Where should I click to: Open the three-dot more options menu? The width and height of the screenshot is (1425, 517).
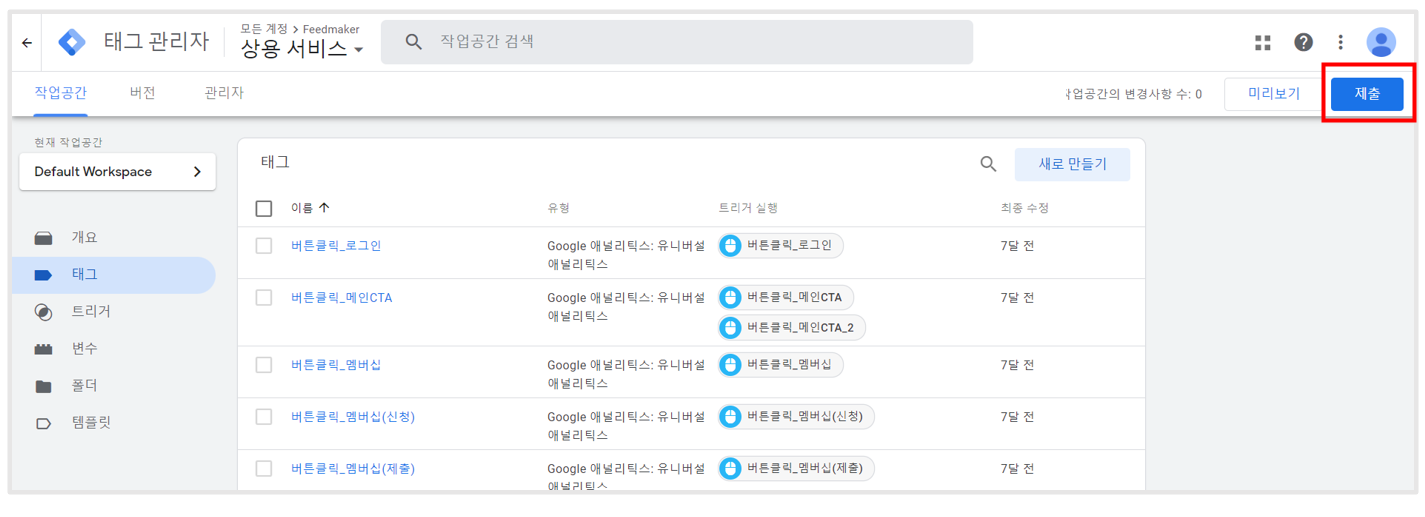pos(1341,42)
